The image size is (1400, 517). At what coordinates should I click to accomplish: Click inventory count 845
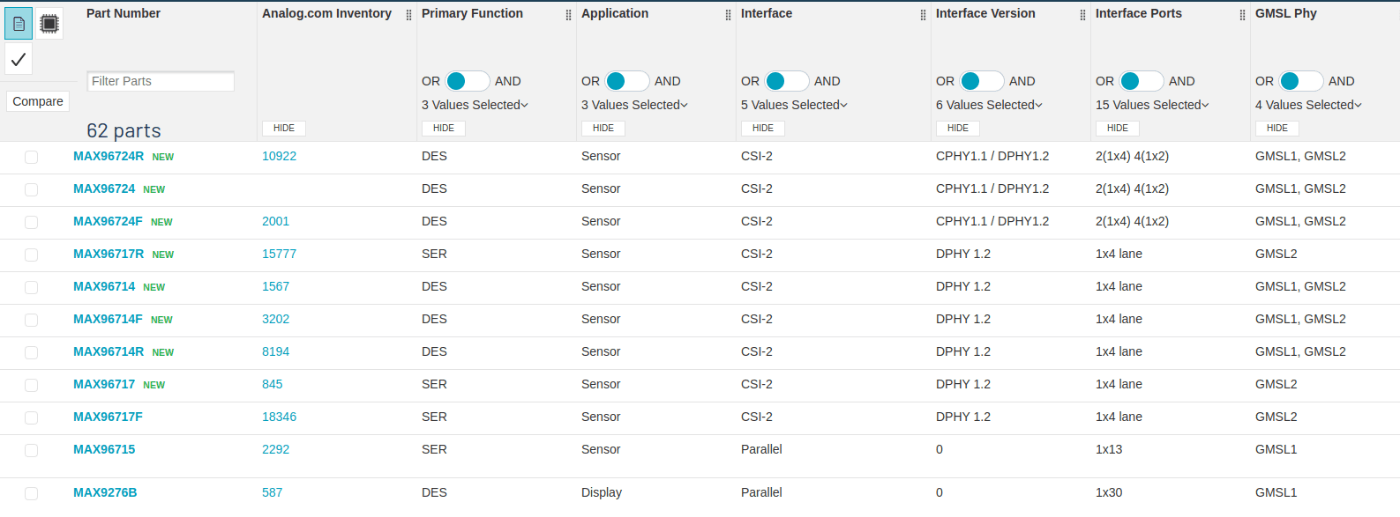coord(272,384)
